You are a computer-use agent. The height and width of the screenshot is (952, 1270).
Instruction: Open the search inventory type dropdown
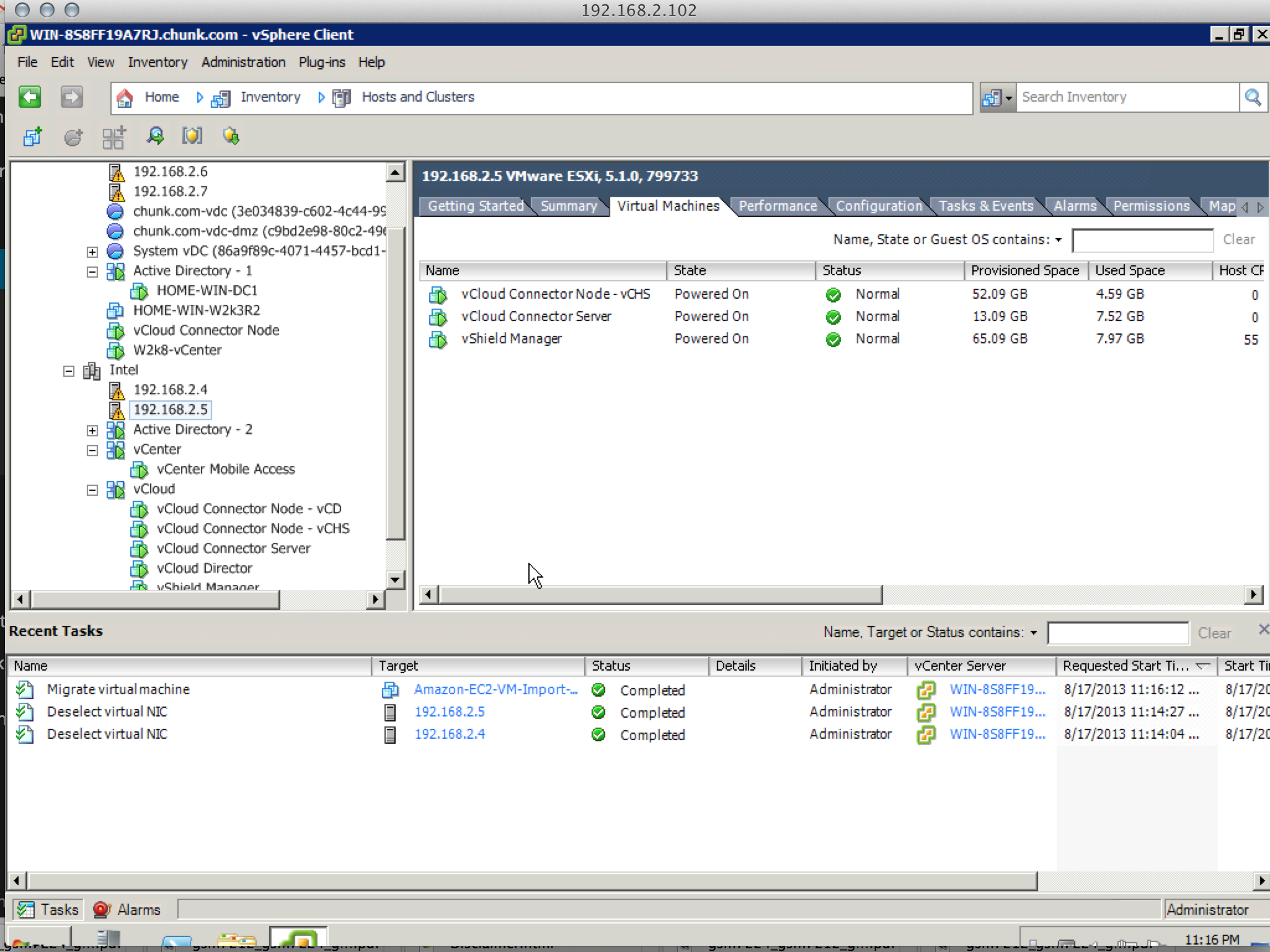pyautogui.click(x=997, y=97)
